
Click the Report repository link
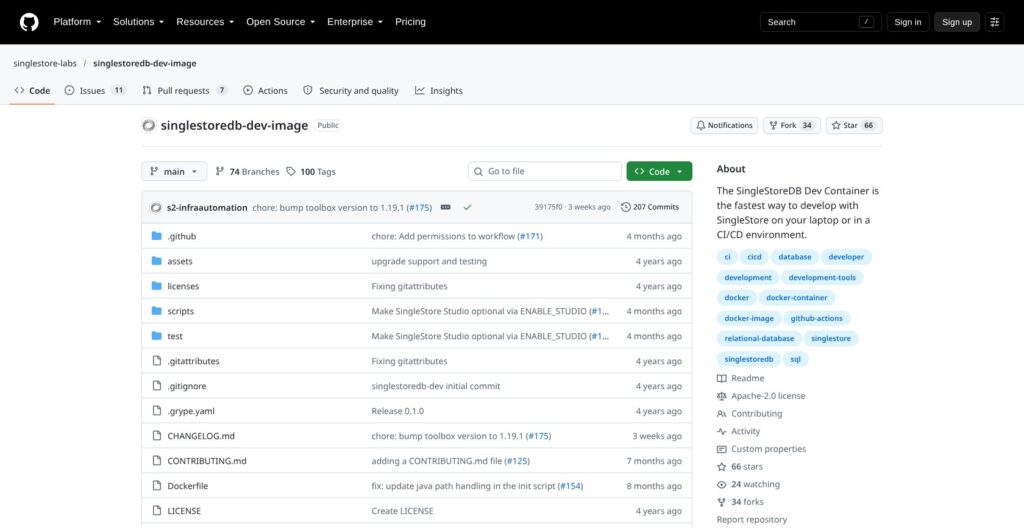pos(752,520)
